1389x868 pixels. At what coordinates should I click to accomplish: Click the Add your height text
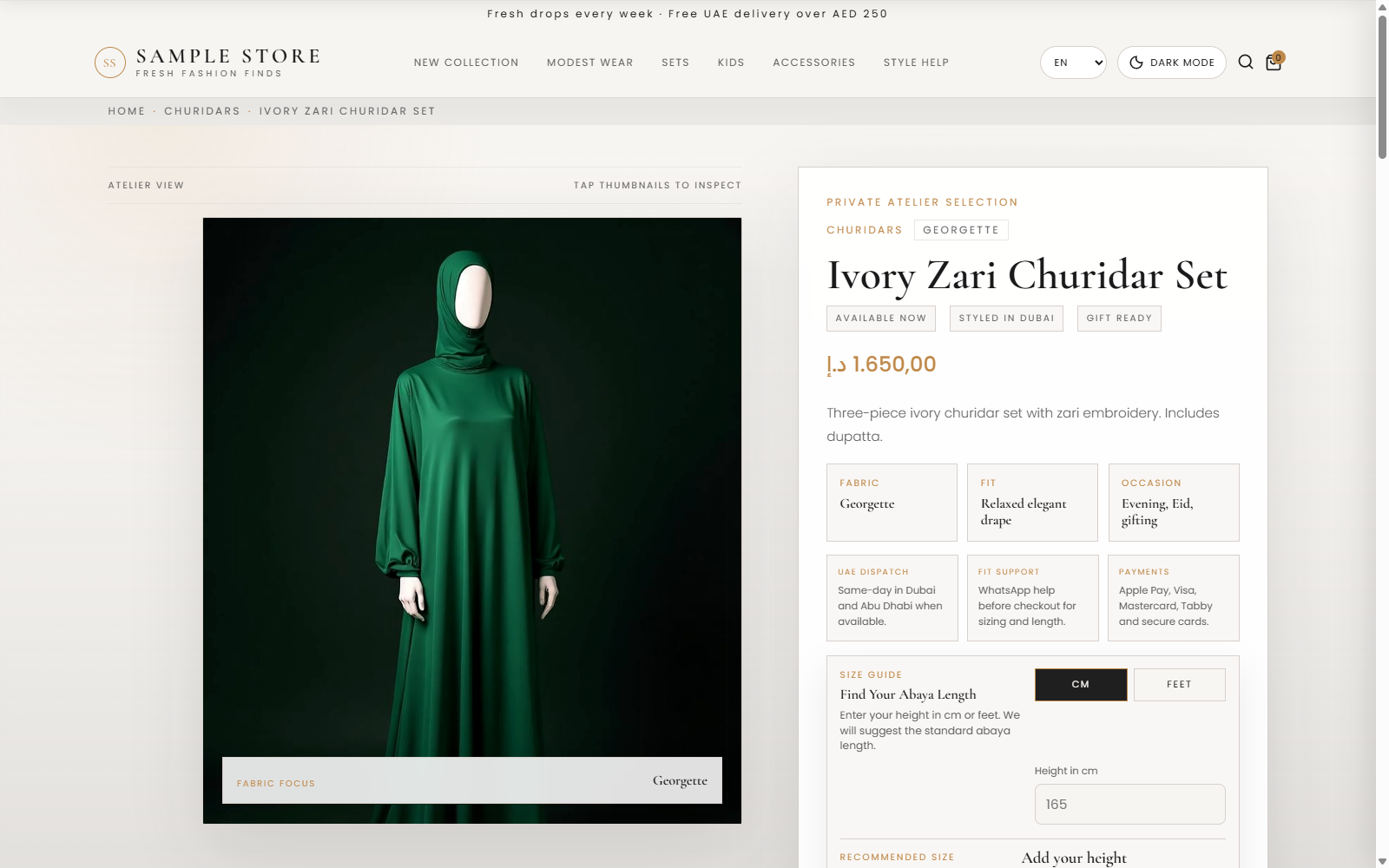[x=1074, y=858]
